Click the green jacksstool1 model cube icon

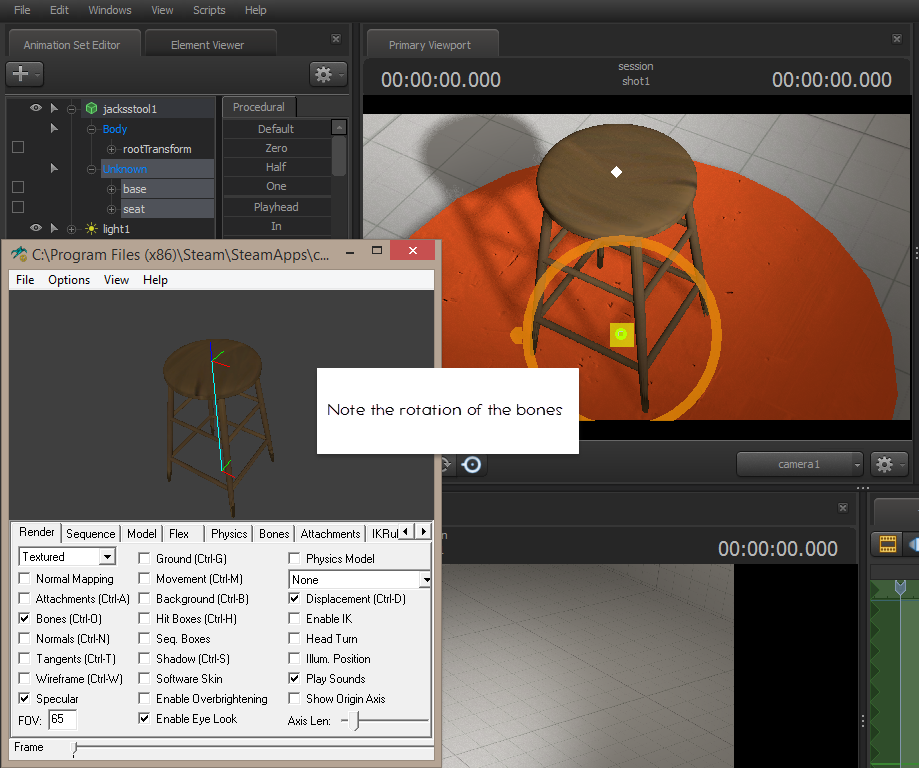click(91, 109)
